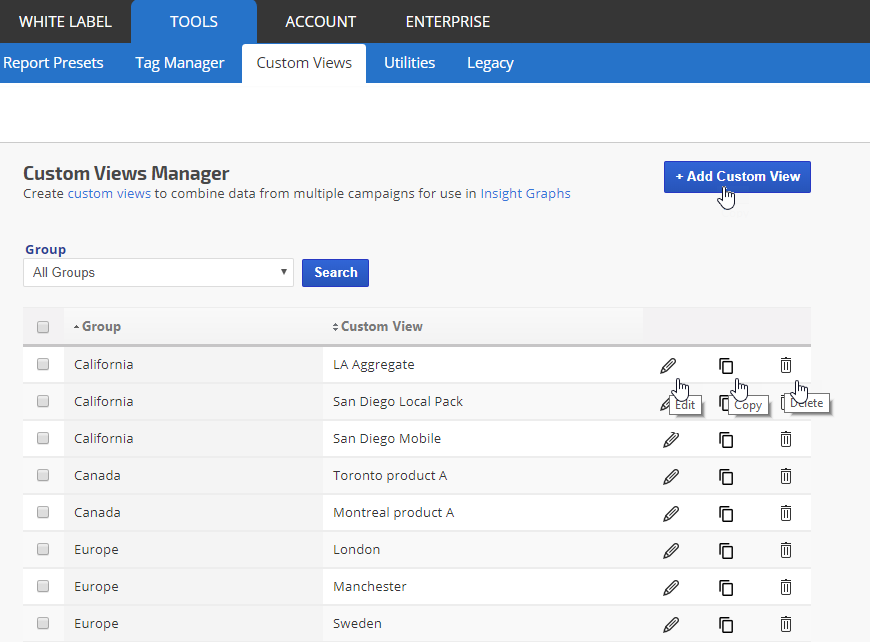Copy the Toronto product A view
Viewport: 870px width, 642px height.
coord(726,476)
